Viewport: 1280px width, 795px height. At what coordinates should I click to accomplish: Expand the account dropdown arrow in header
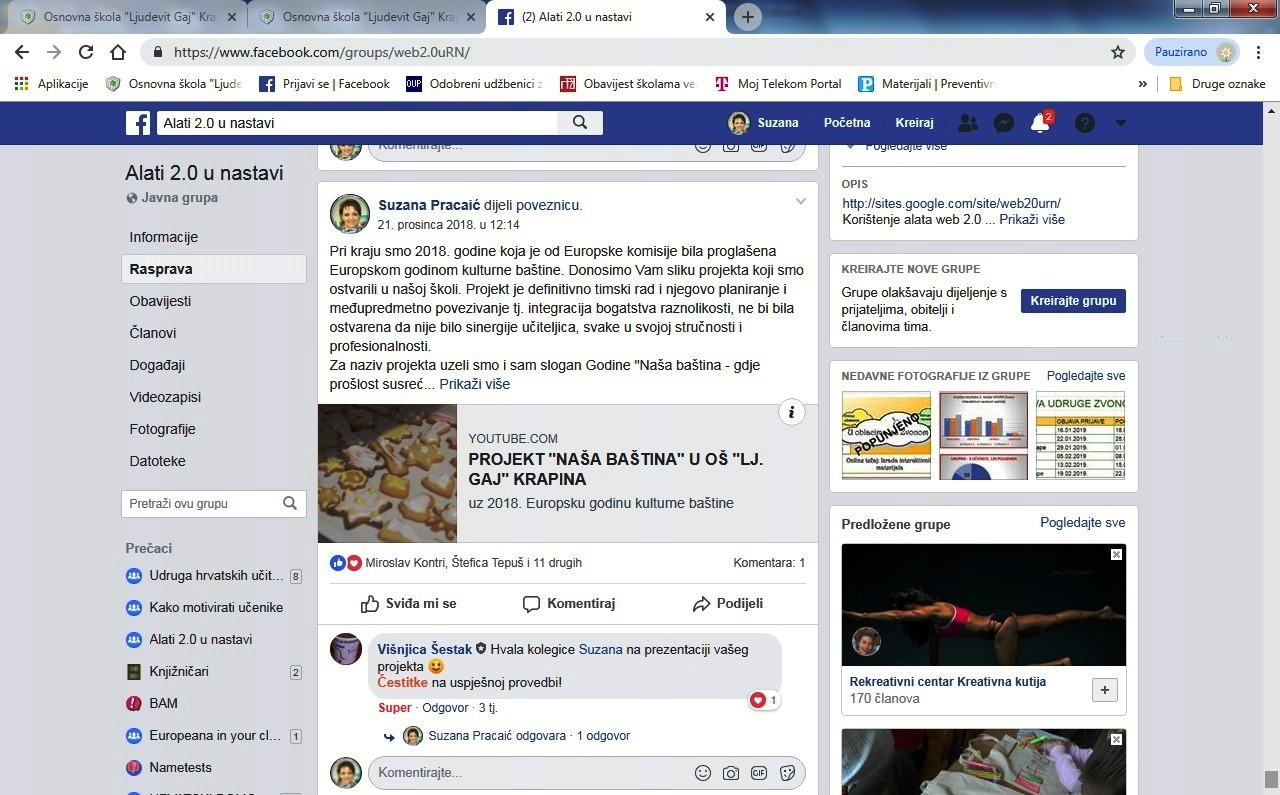pos(1121,123)
